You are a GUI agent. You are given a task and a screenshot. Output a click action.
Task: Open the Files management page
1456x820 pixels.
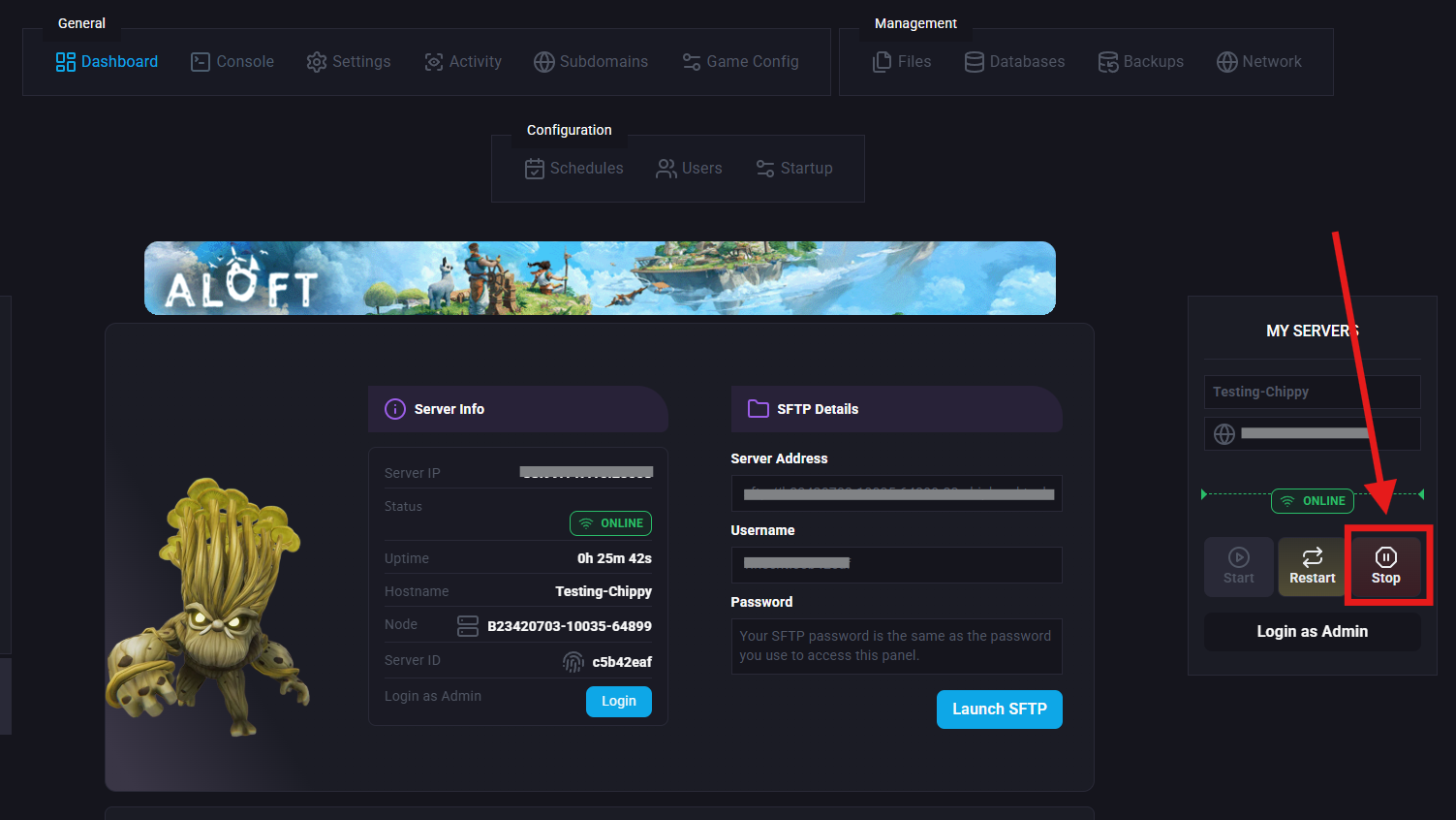pyautogui.click(x=902, y=62)
